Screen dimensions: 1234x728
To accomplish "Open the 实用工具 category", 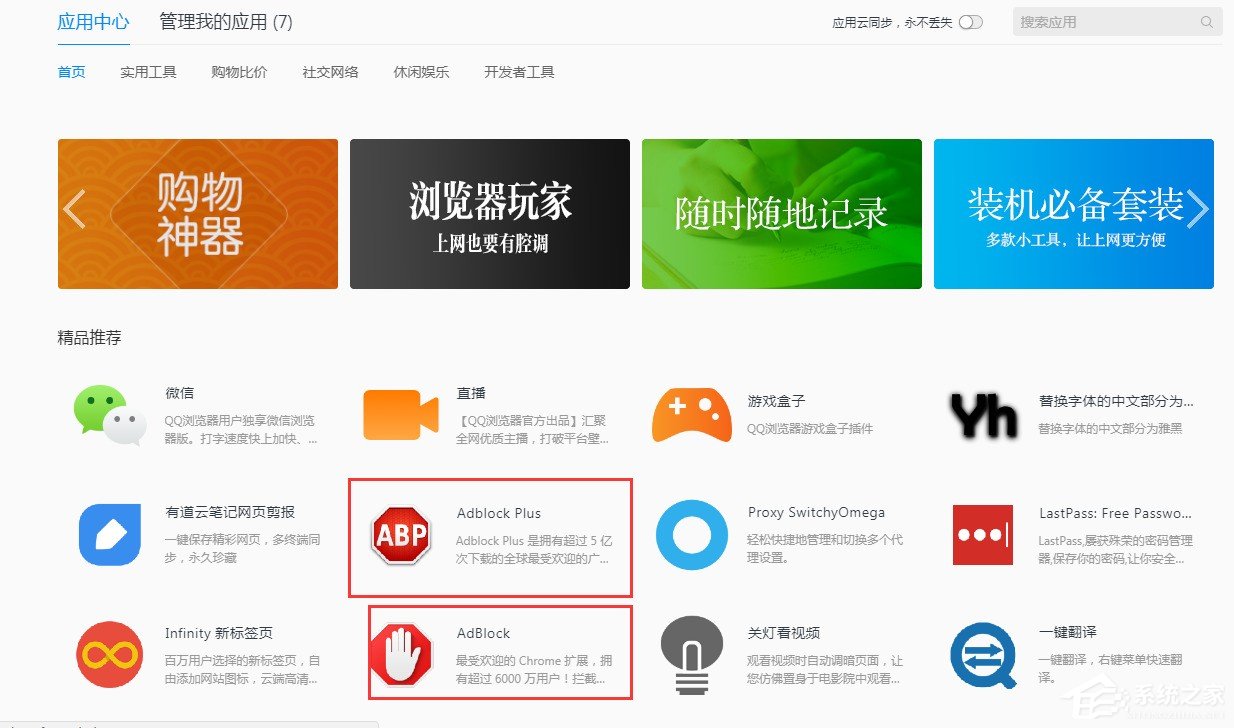I will point(147,71).
